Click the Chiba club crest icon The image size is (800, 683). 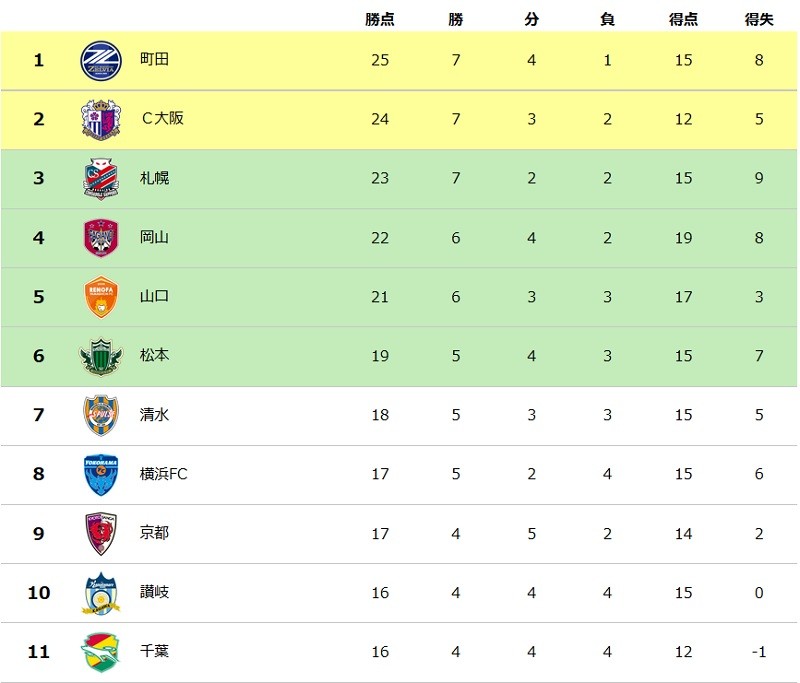[100, 652]
